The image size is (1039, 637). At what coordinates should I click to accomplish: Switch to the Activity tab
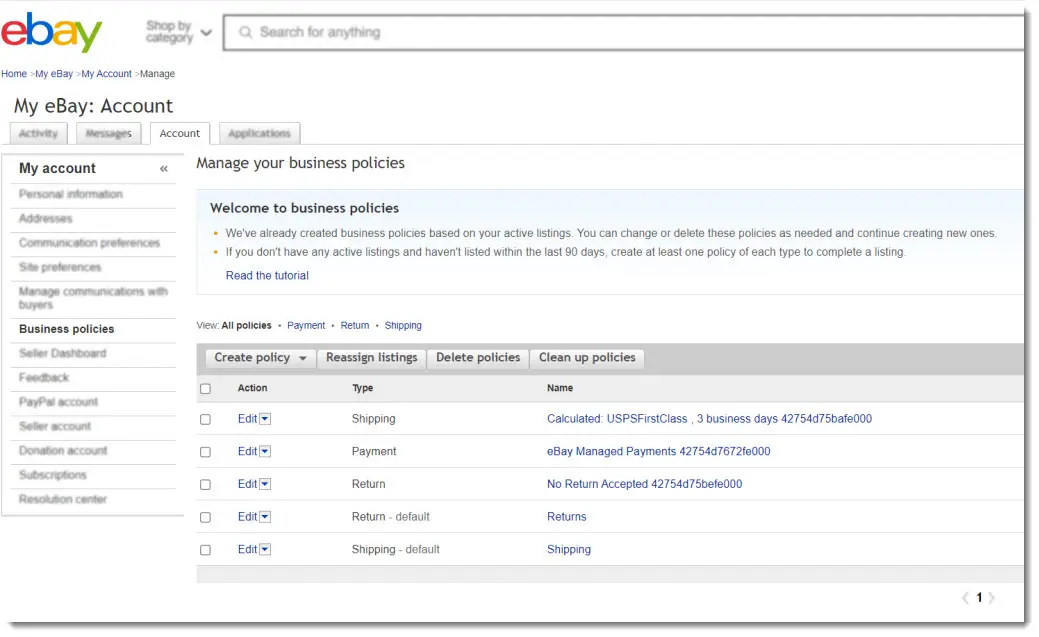coord(38,133)
